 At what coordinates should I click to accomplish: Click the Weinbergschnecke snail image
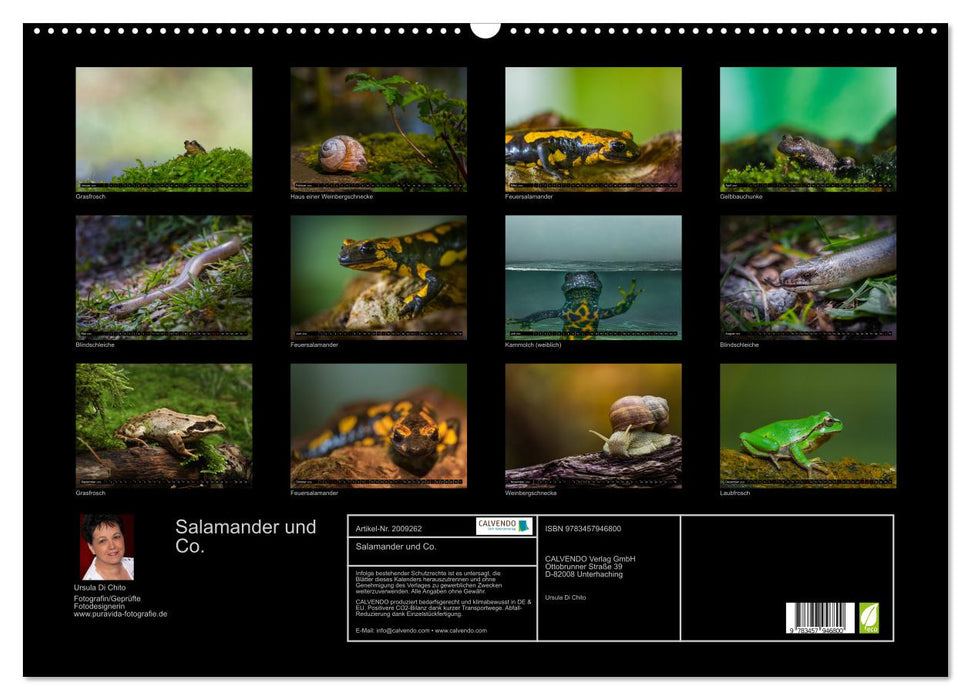coord(593,427)
